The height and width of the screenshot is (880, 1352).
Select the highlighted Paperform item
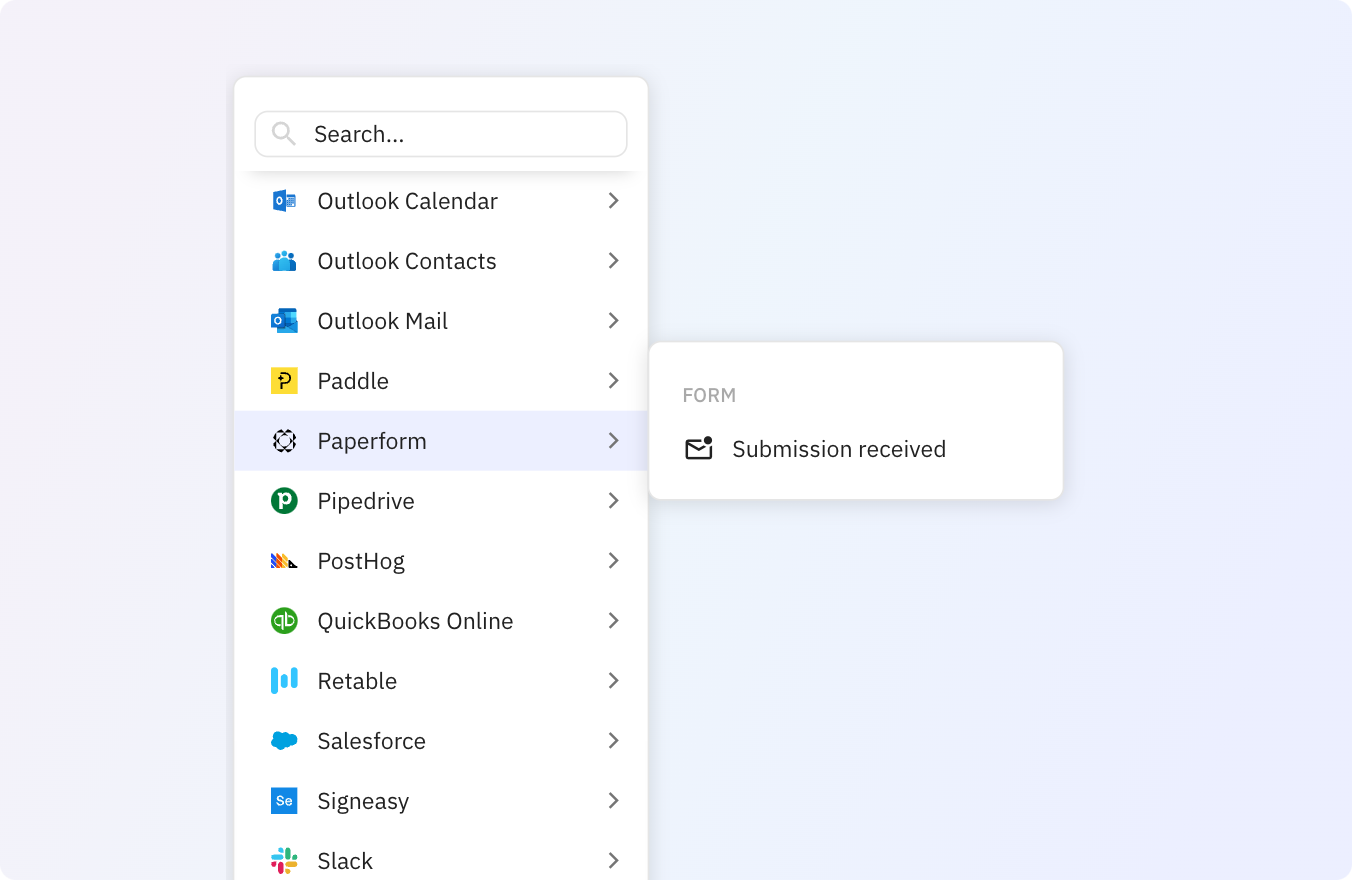[441, 441]
